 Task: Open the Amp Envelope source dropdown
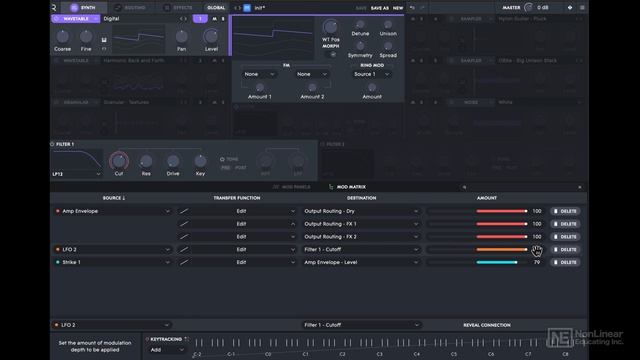click(x=113, y=211)
